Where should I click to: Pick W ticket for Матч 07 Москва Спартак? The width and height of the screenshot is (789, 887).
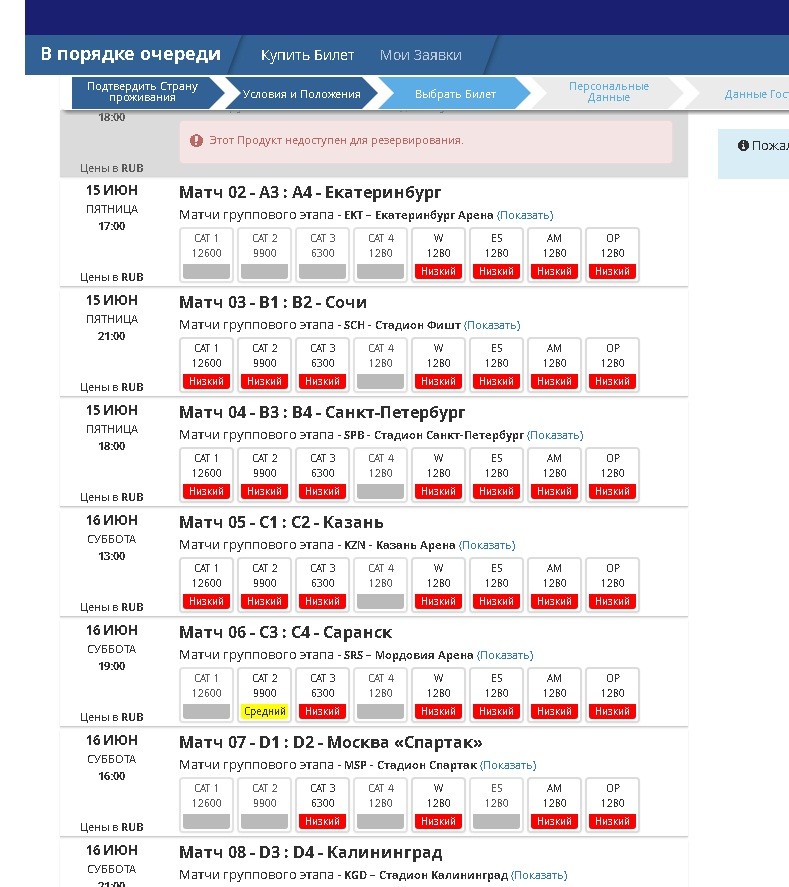coord(438,804)
